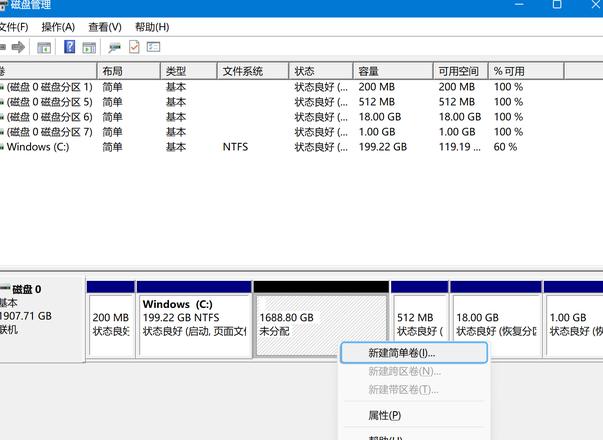This screenshot has height=440, width=603.
Task: Choose 新建简单卷(I)... from context menu
Action: coord(414,353)
